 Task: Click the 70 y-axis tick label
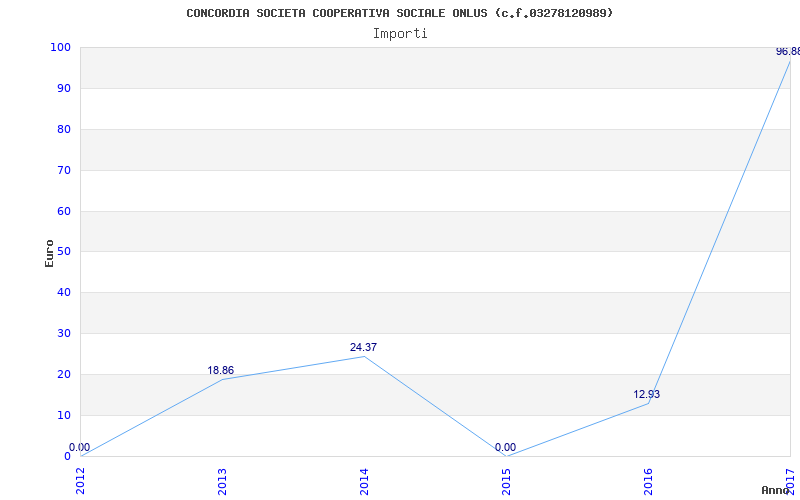pos(63,170)
